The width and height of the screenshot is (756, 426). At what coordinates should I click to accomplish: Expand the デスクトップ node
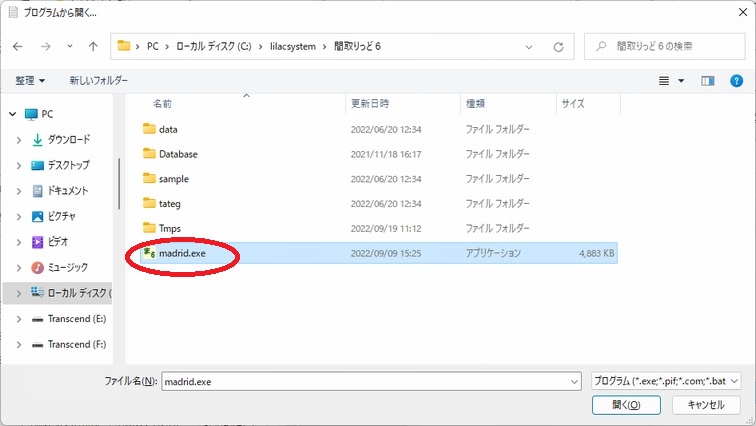[x=19, y=166]
